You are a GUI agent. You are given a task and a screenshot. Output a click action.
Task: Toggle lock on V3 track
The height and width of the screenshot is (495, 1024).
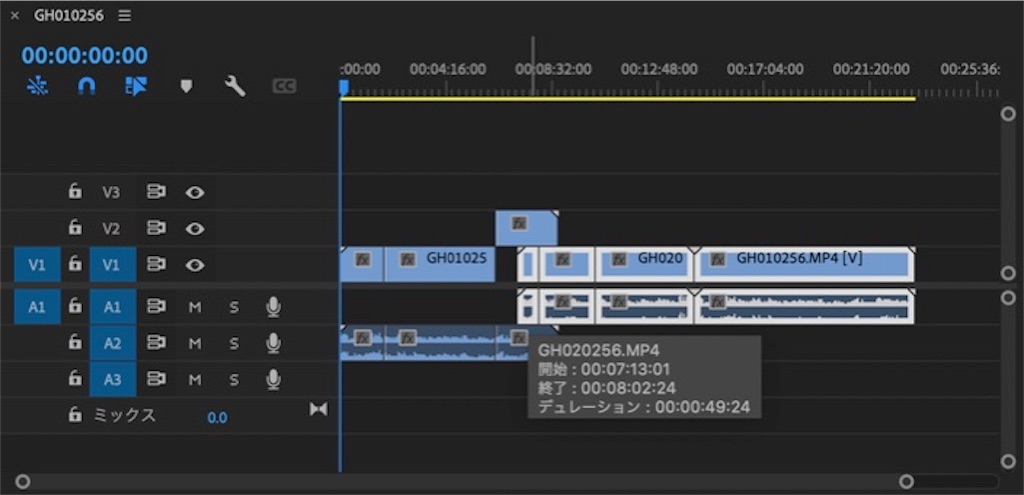coord(75,191)
